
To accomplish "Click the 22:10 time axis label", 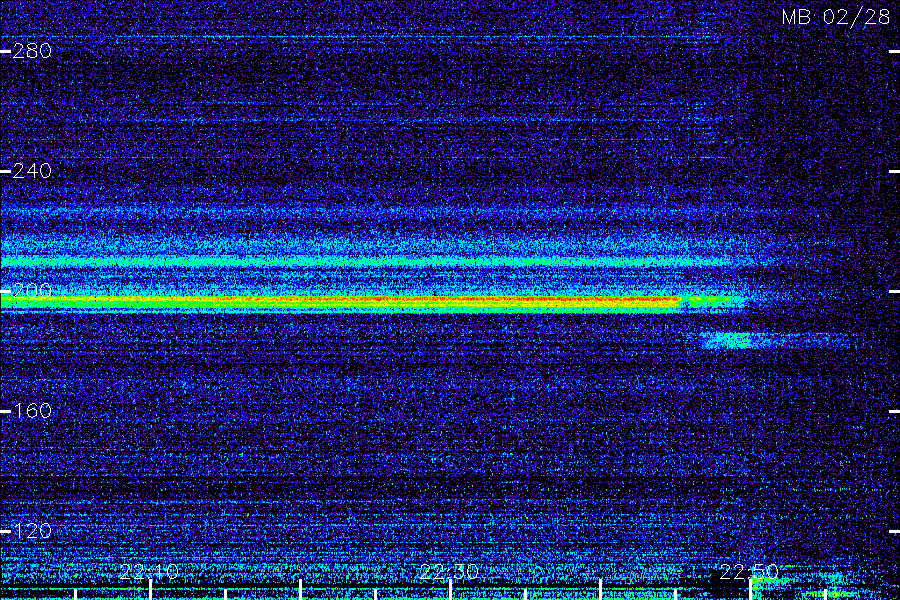I will (x=149, y=572).
